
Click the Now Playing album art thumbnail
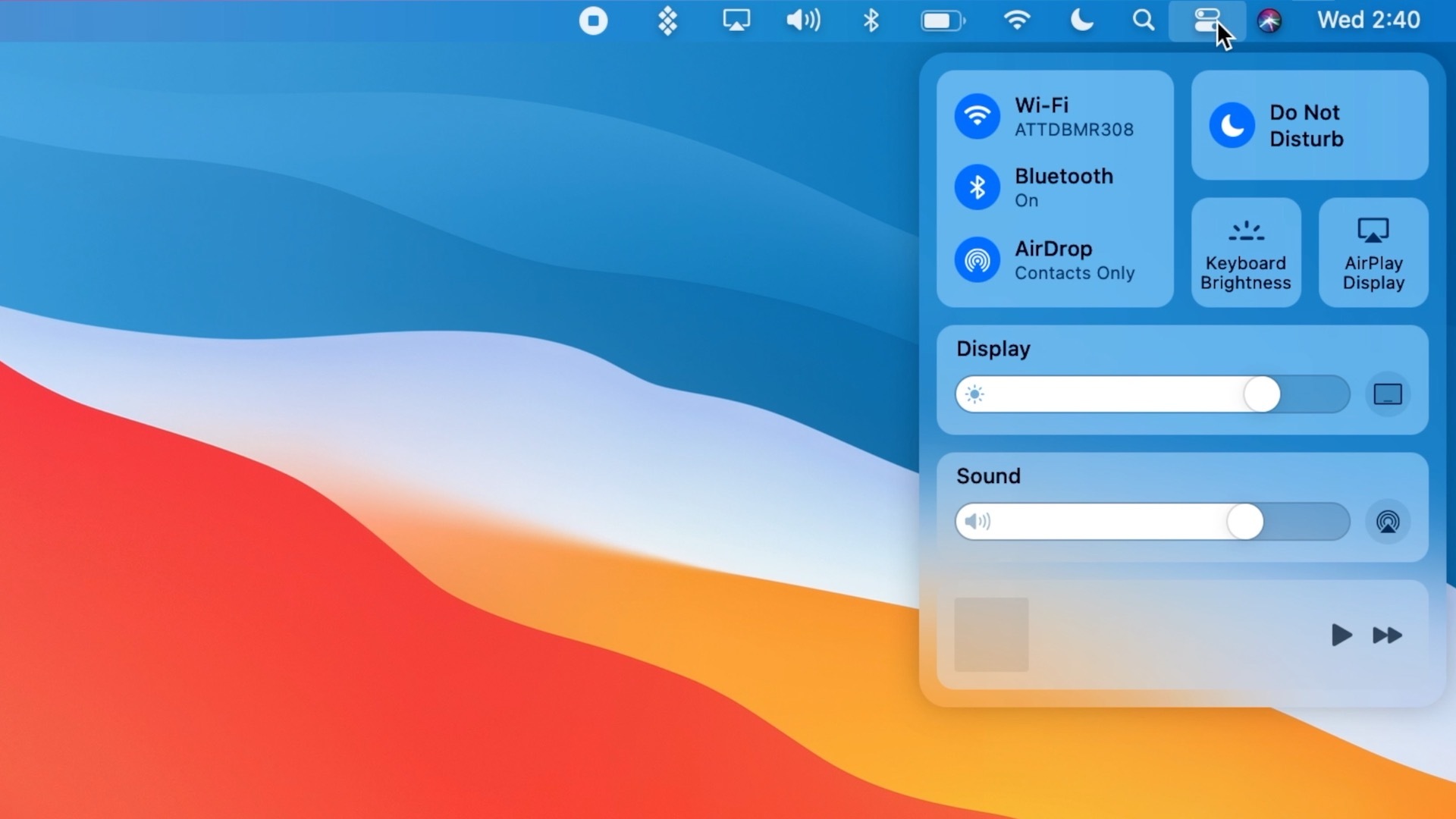(991, 633)
